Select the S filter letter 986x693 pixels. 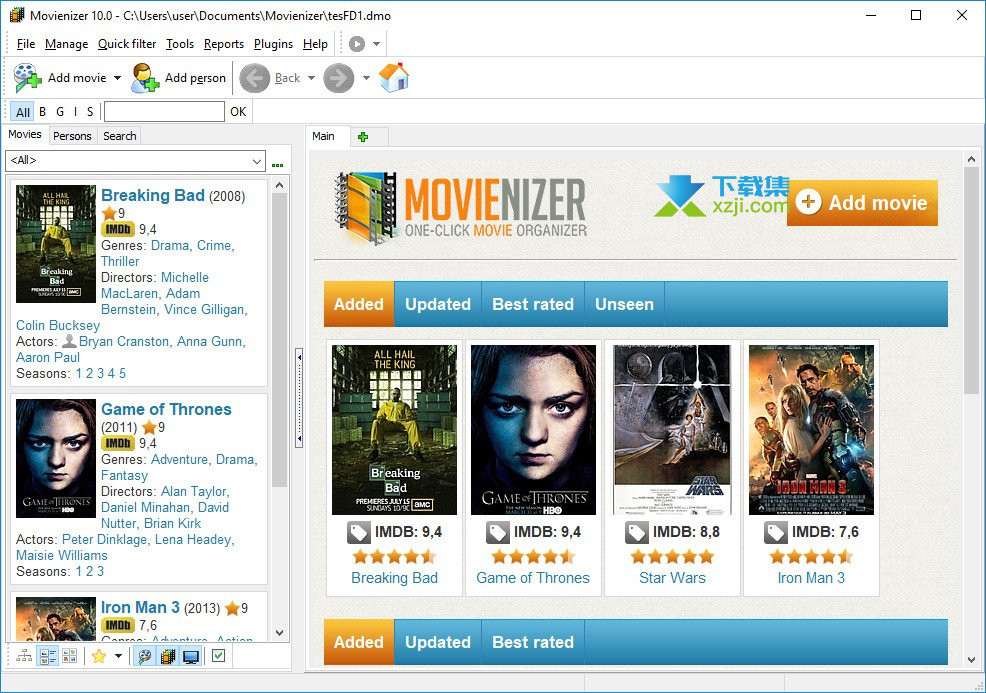point(90,112)
